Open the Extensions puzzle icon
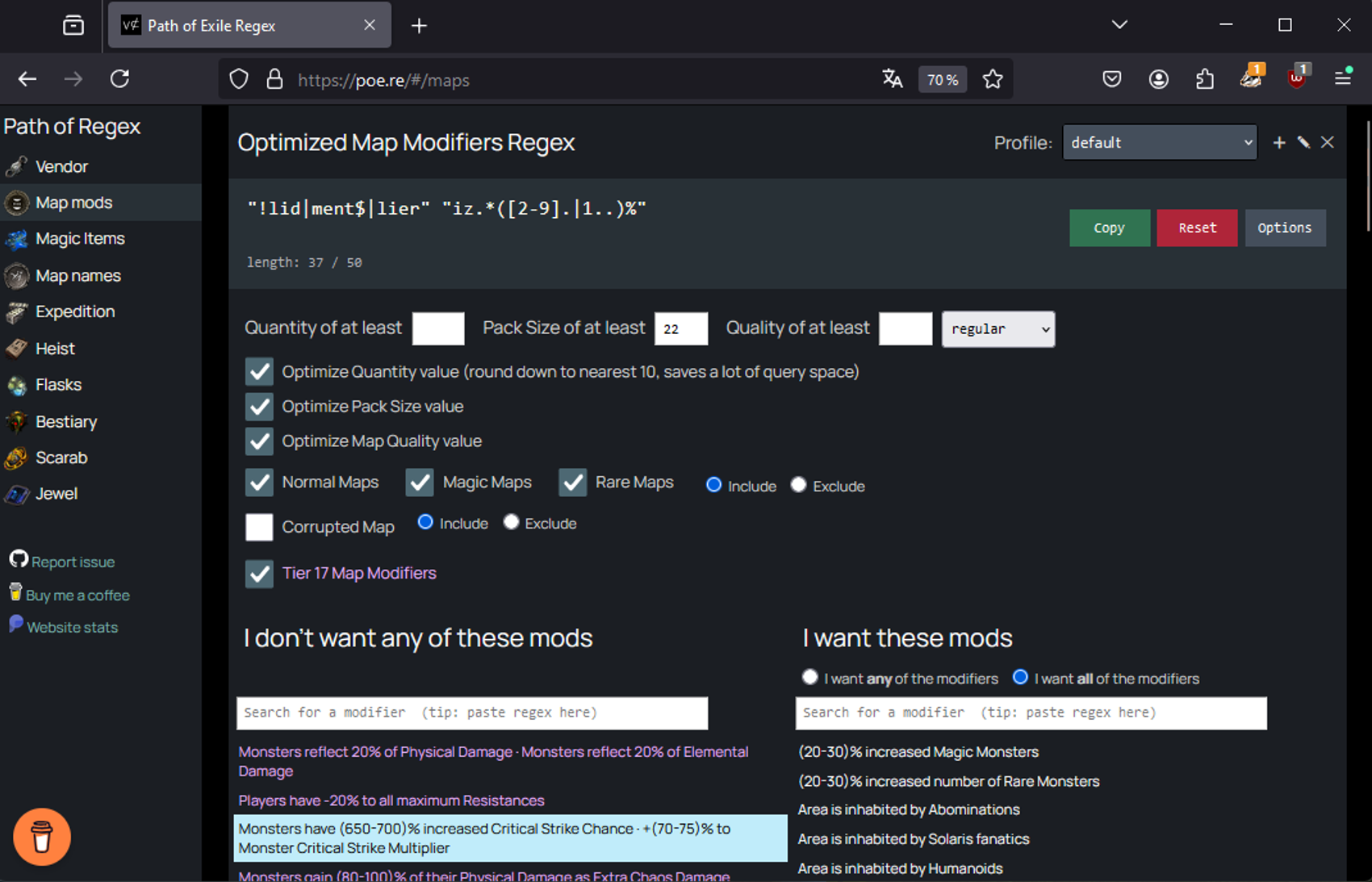This screenshot has height=882, width=1372. click(x=1205, y=79)
